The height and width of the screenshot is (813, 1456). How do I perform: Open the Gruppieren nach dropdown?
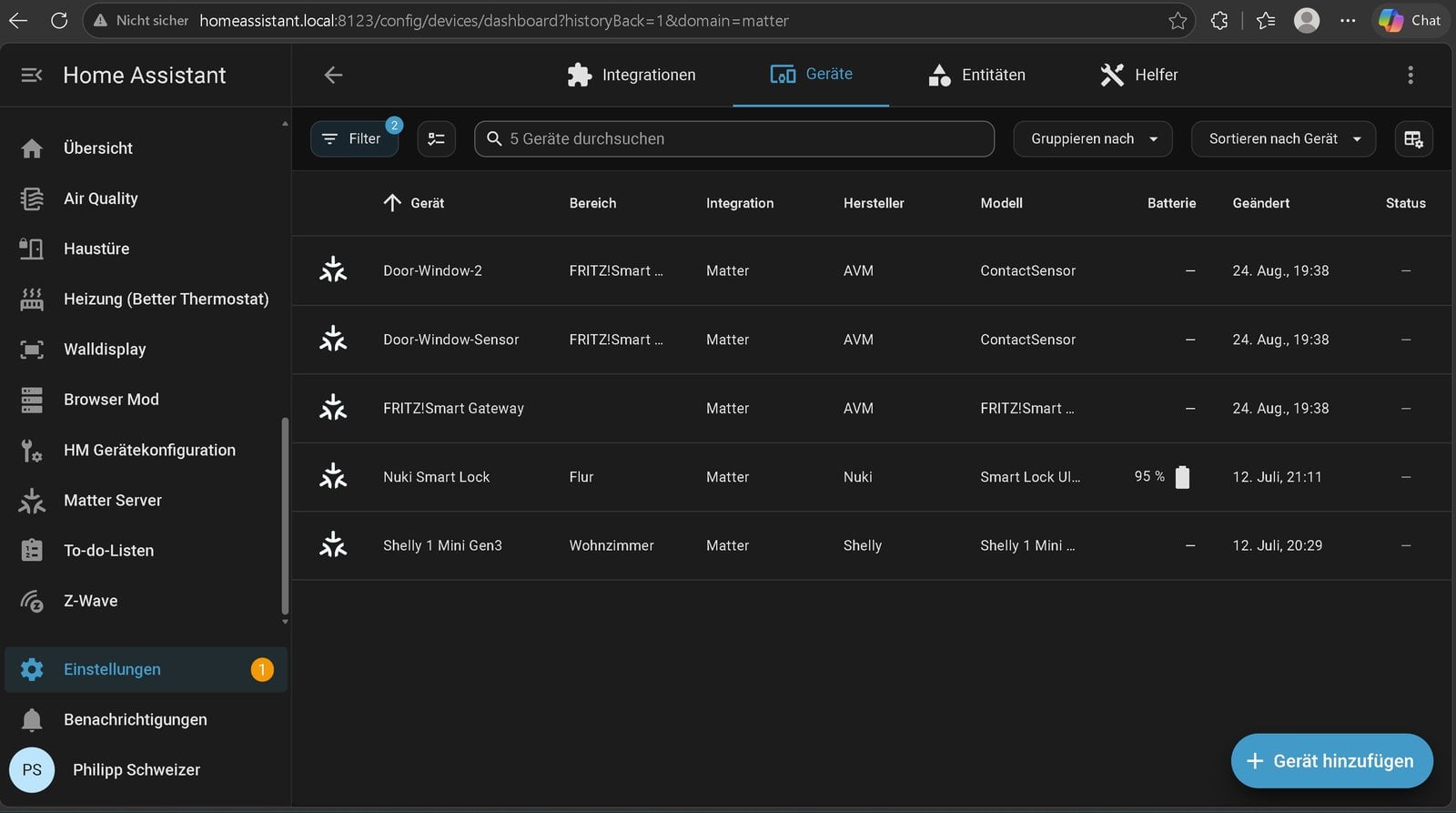tap(1093, 138)
